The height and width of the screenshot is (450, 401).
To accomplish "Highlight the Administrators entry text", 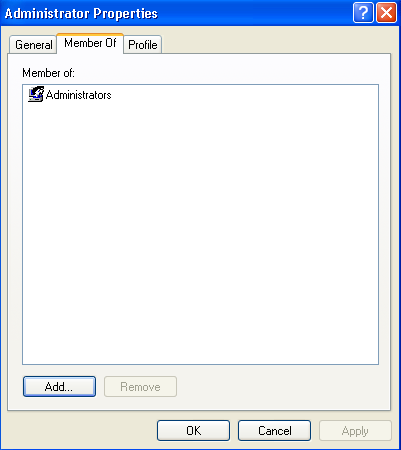I will pyautogui.click(x=79, y=95).
